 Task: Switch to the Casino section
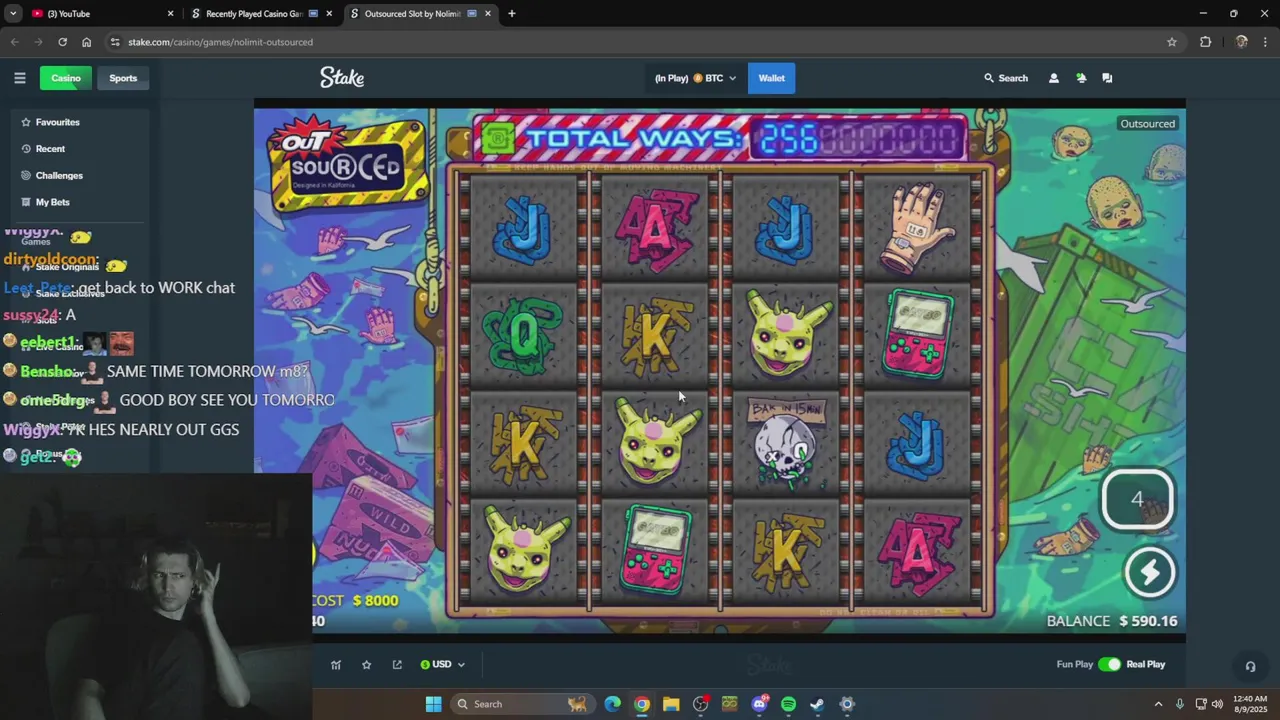66,78
